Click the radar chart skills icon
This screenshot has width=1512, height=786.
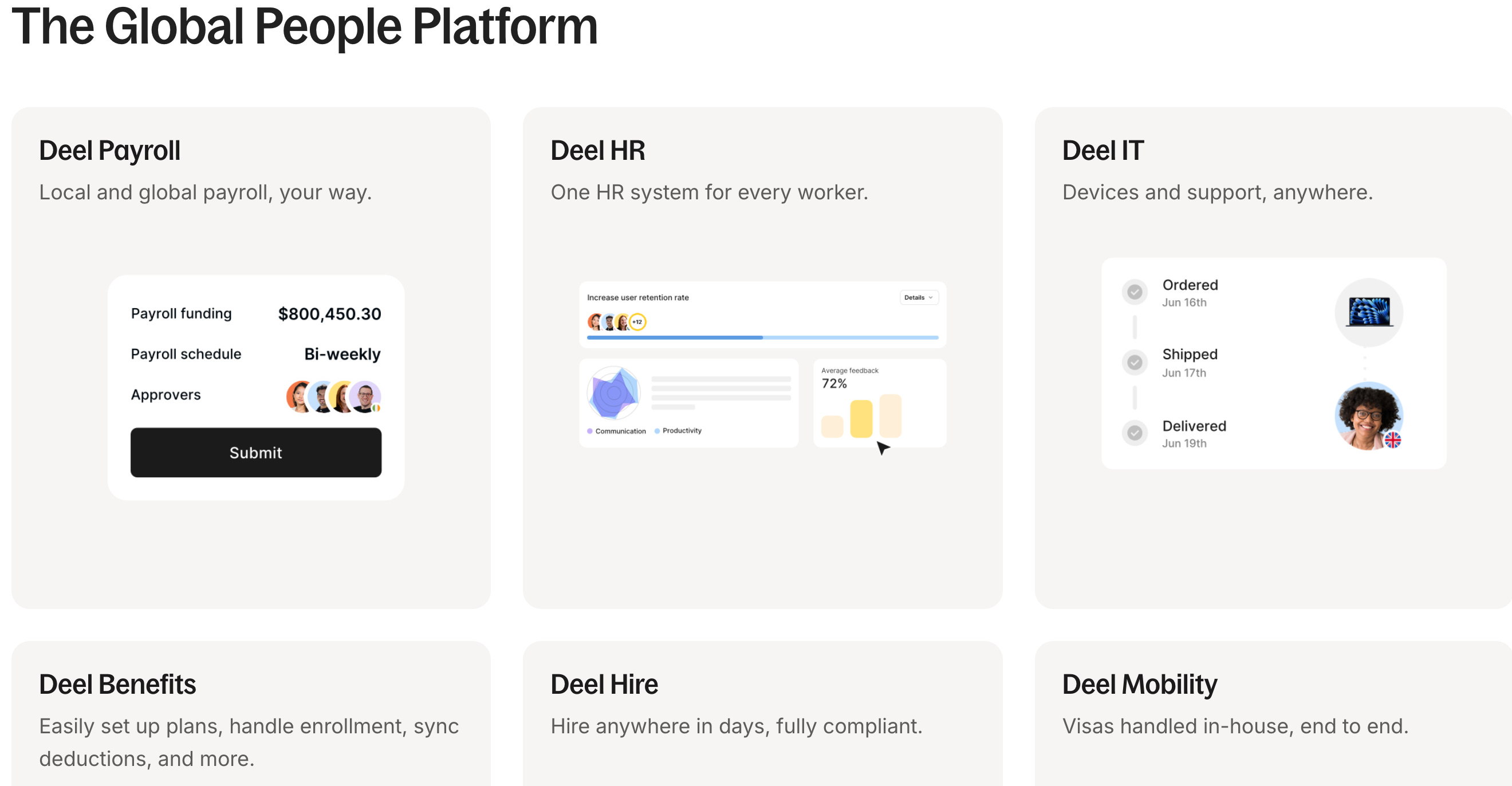pos(613,392)
